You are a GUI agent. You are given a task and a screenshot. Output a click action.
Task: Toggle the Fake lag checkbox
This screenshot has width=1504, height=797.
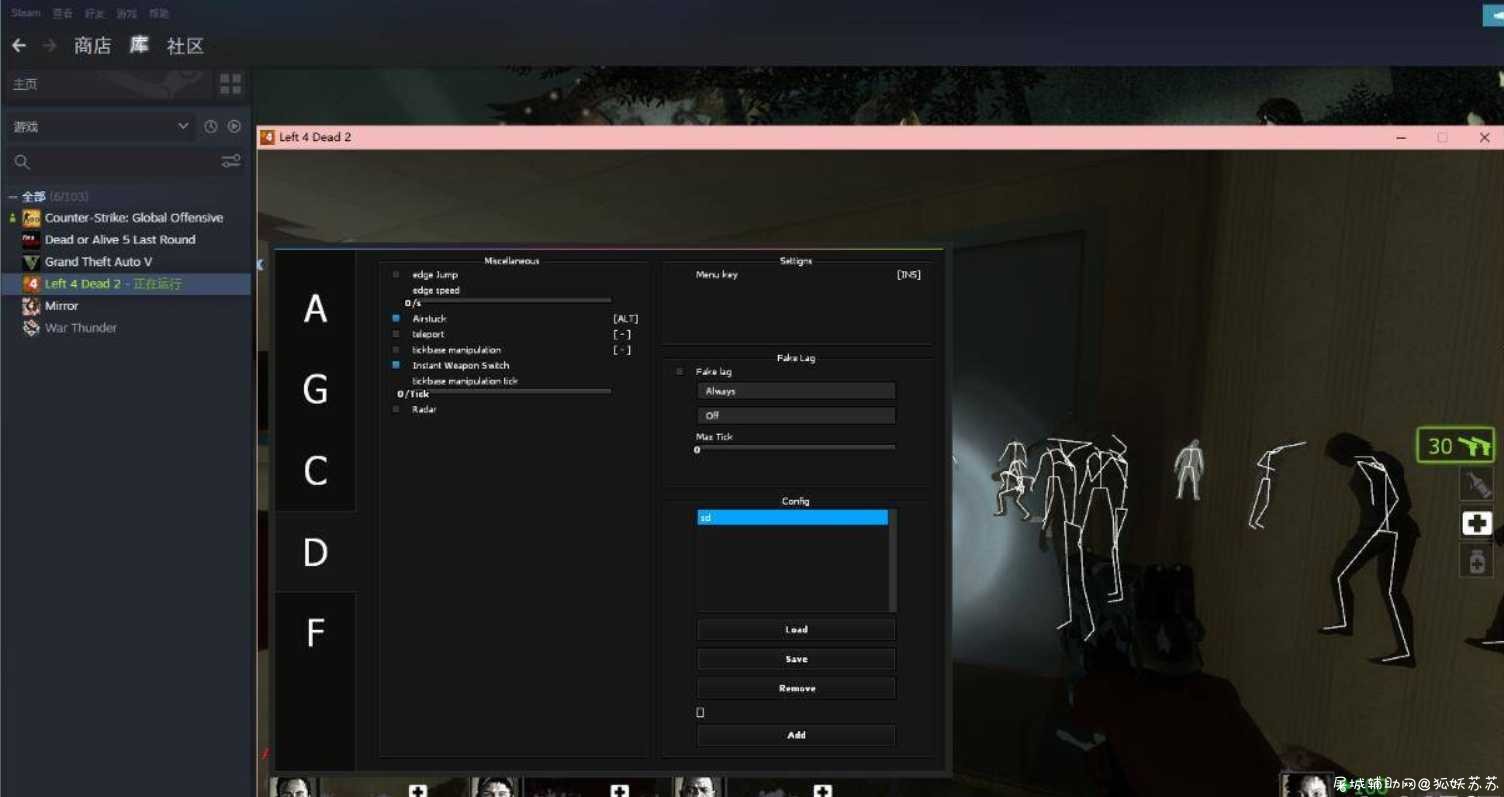[x=680, y=372]
